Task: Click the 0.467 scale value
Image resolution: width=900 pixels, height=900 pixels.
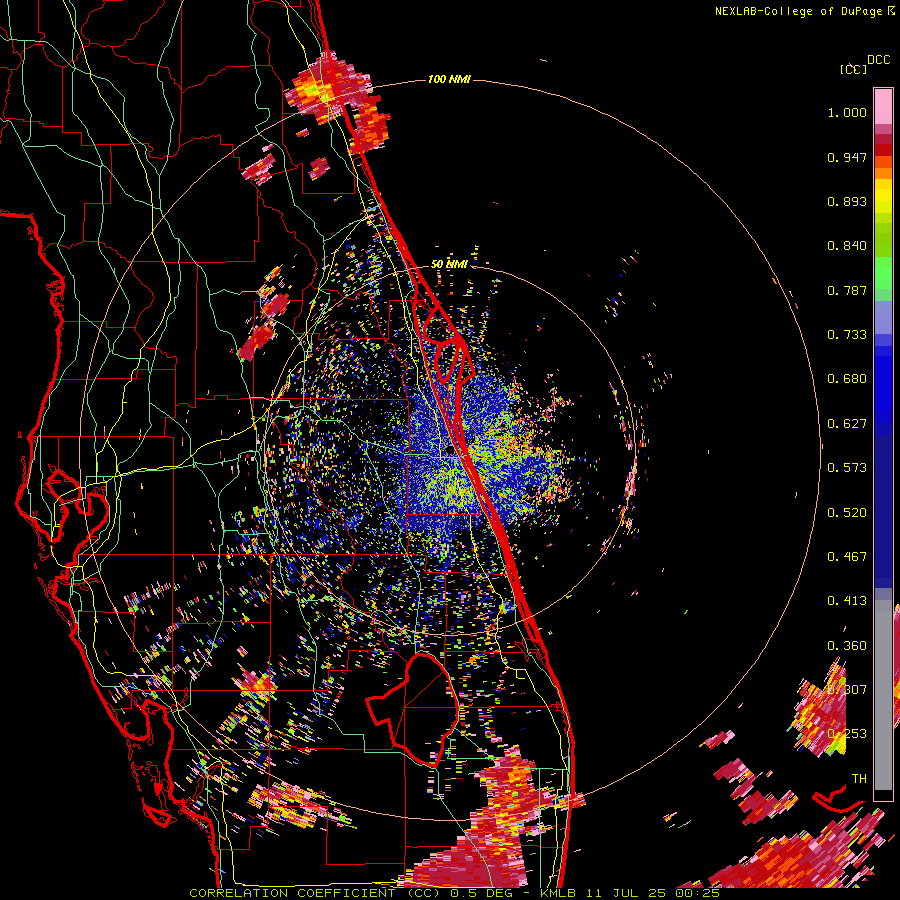Action: (x=847, y=557)
